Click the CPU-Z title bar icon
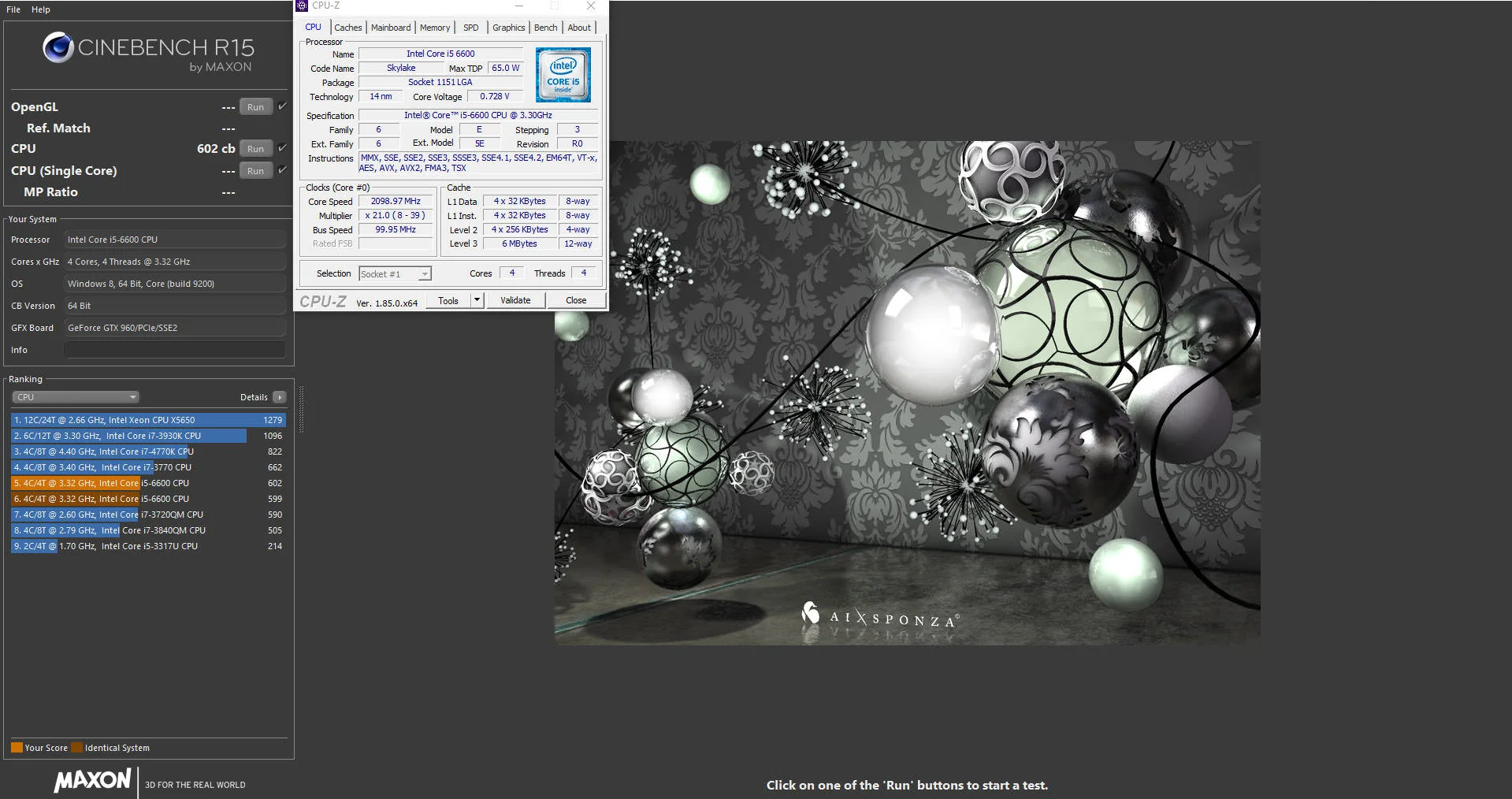This screenshot has height=799, width=1512. (302, 6)
